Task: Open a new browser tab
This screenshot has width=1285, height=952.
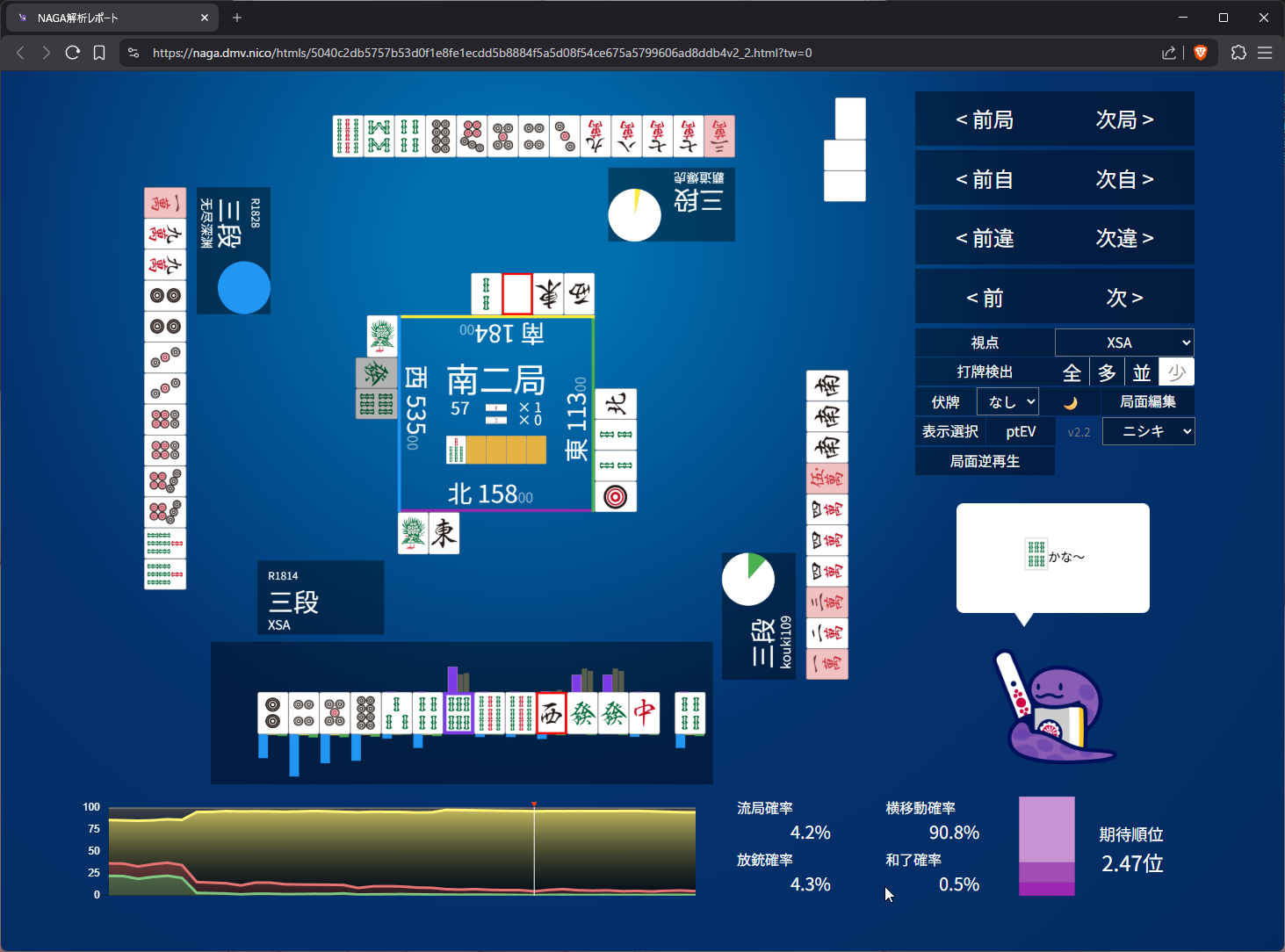Action: coord(237,18)
